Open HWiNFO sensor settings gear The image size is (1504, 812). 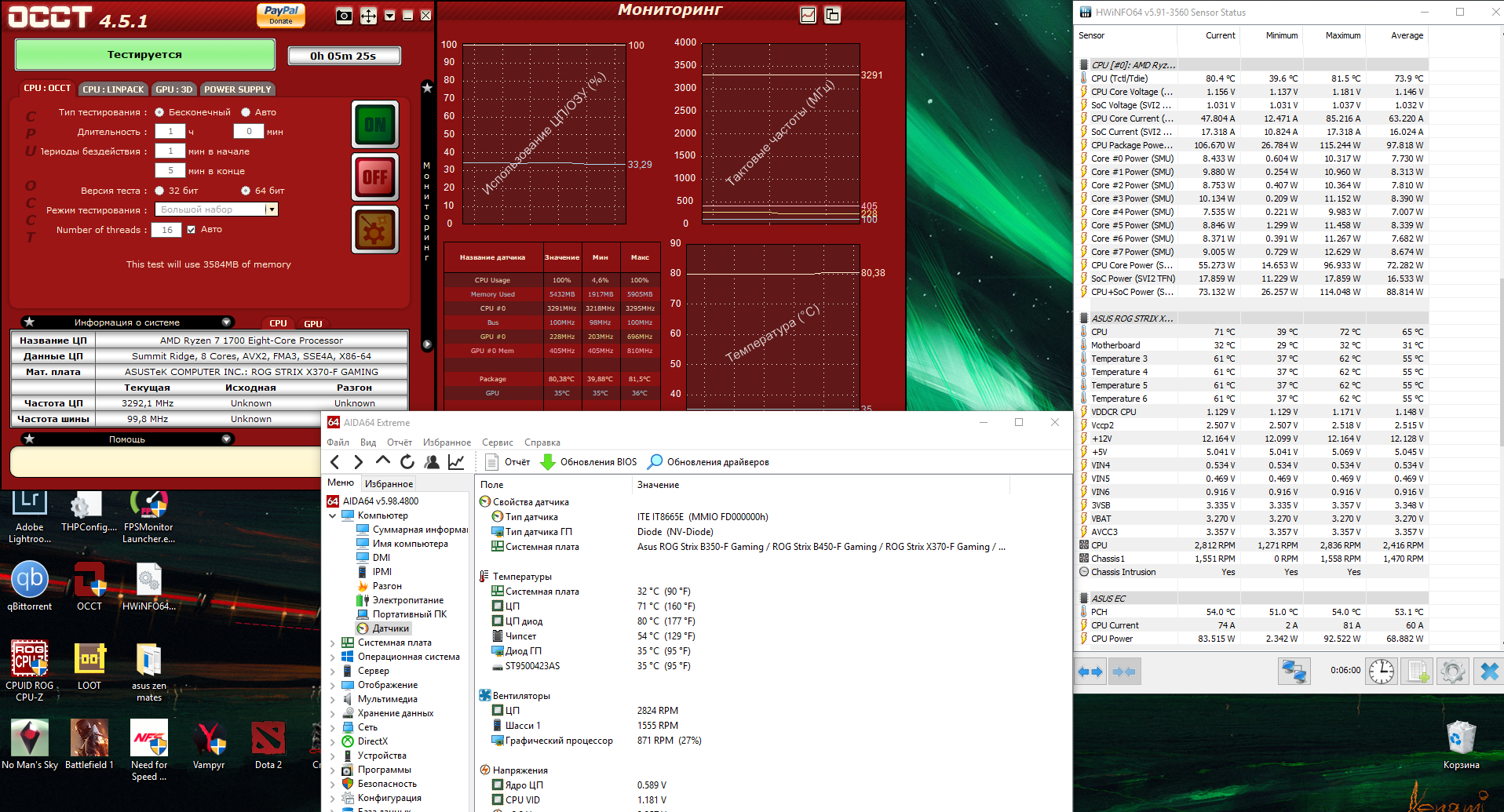[x=1453, y=672]
